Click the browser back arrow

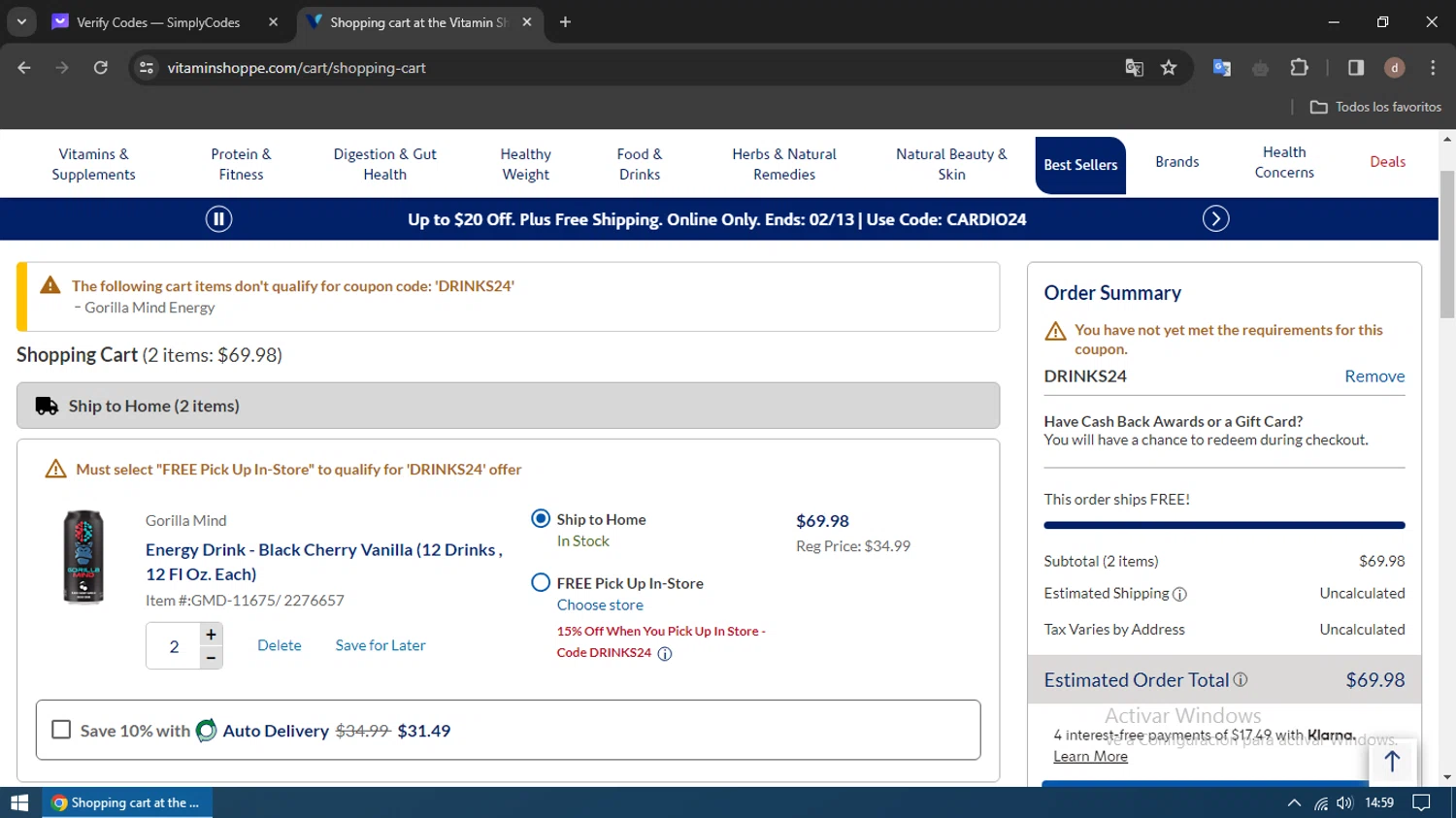(24, 68)
